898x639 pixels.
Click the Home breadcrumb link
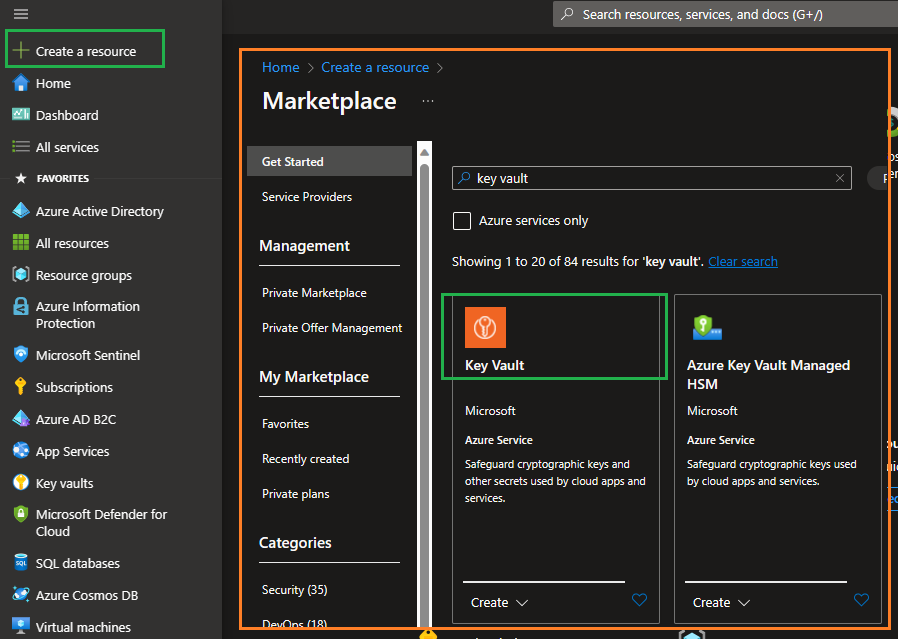coord(281,67)
